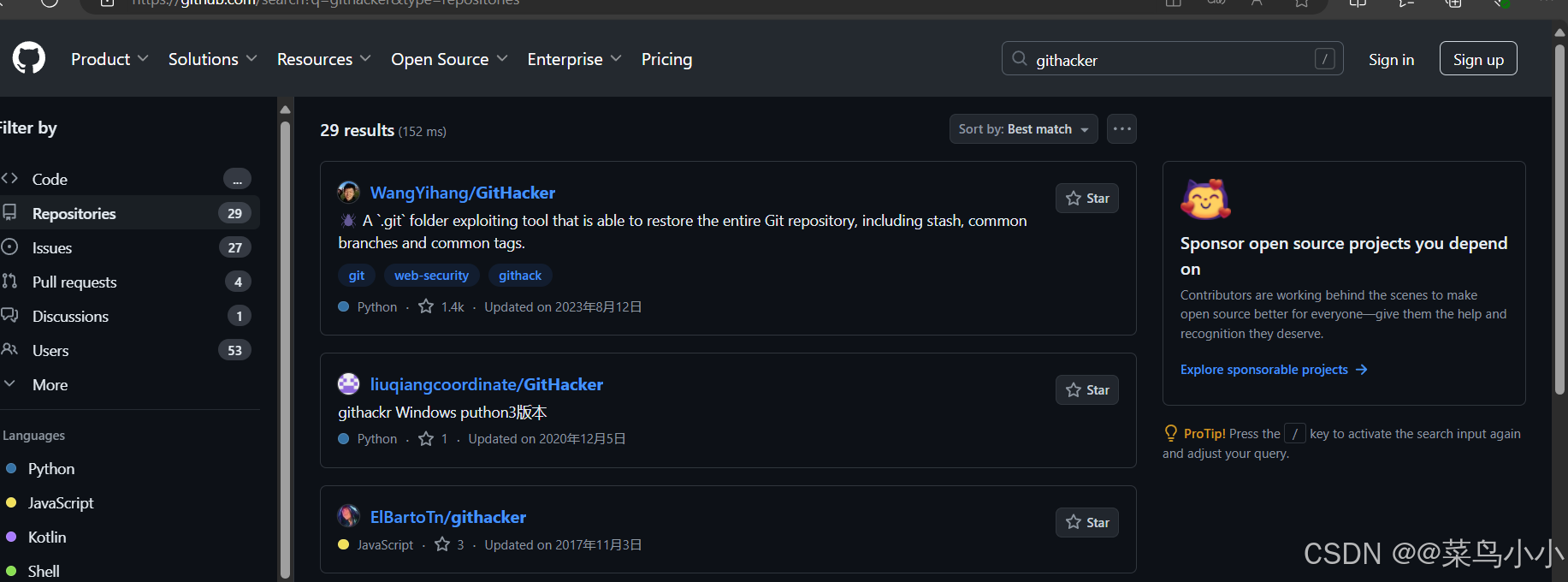Open the Pricing page

click(666, 59)
